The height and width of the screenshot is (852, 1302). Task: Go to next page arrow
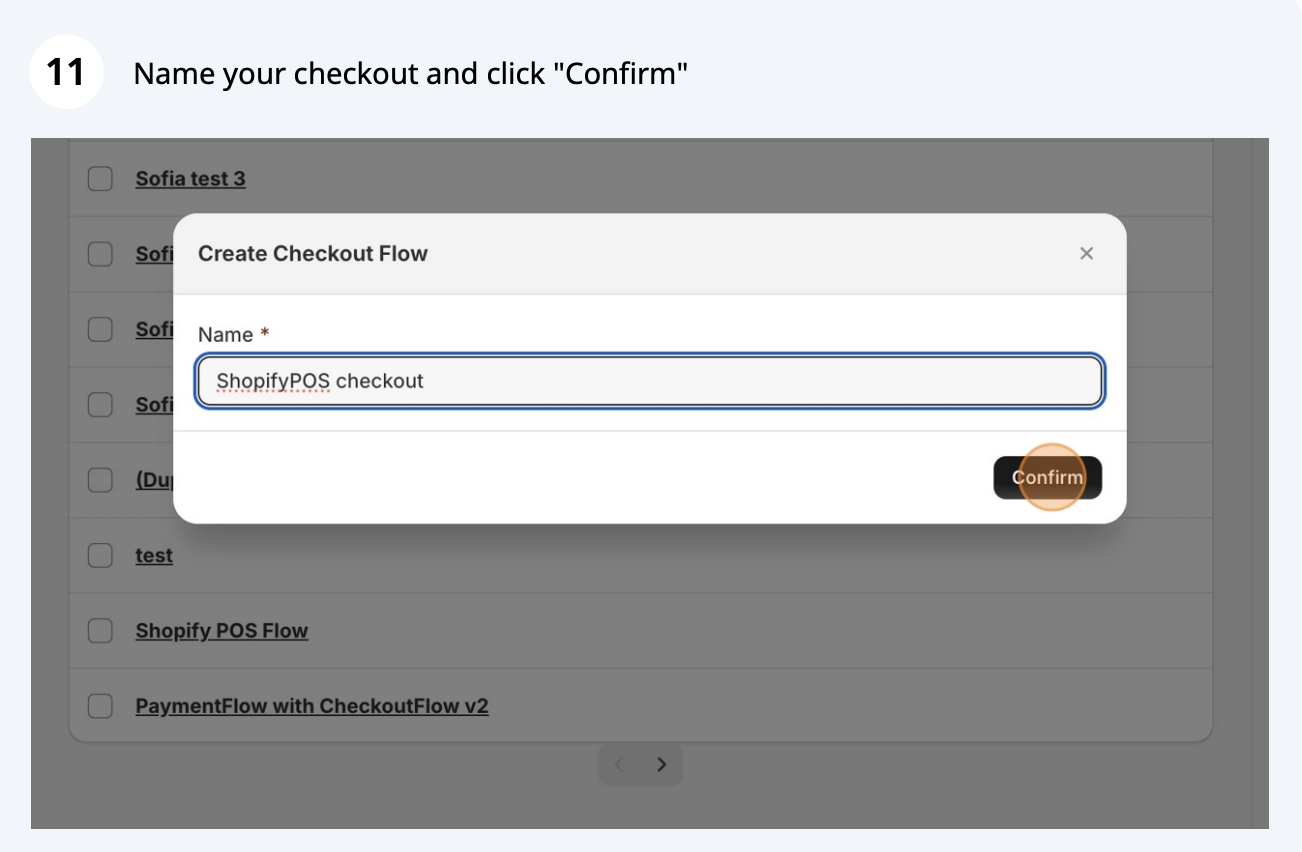coord(661,765)
